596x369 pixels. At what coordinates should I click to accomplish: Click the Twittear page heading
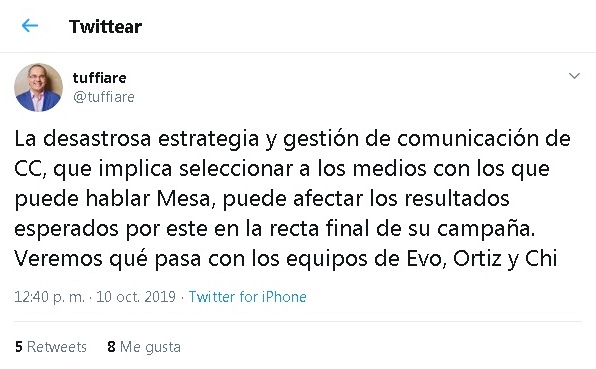tap(105, 27)
